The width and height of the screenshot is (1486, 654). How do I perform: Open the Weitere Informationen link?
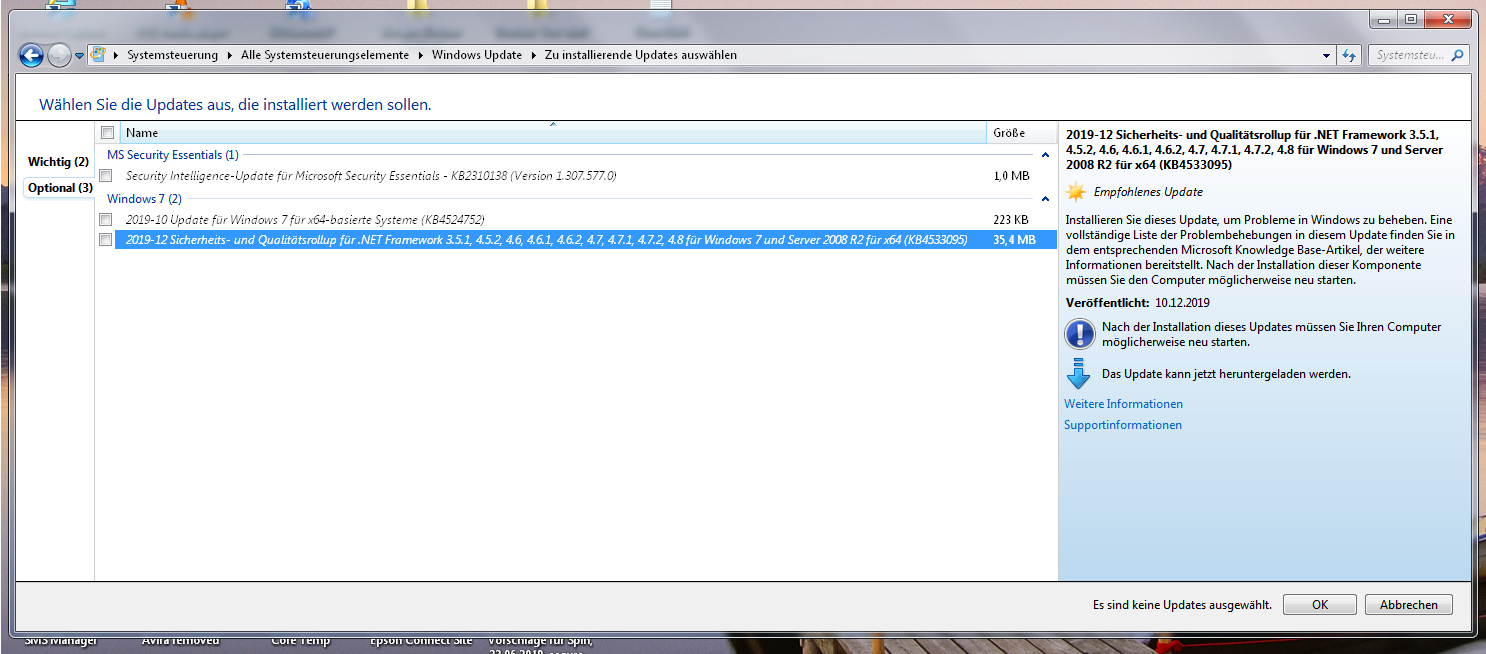1123,404
